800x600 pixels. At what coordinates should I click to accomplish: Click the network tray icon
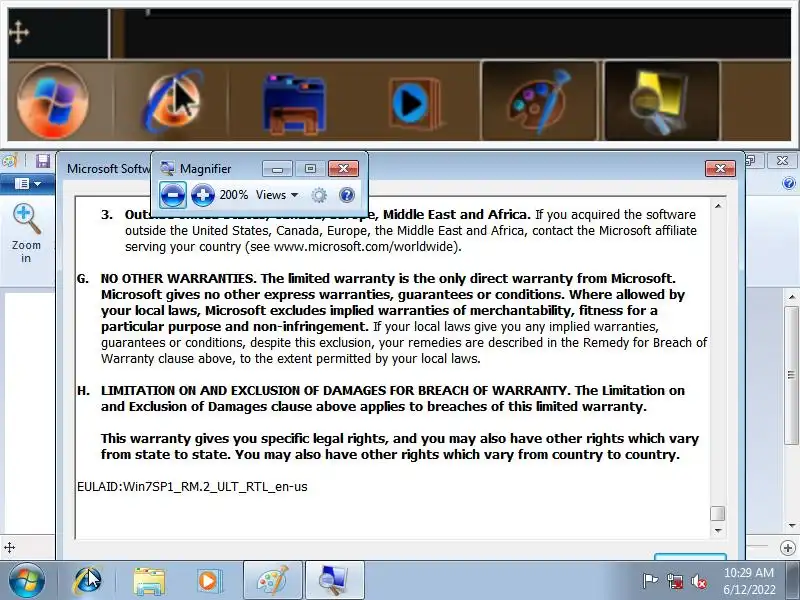pyautogui.click(x=674, y=581)
